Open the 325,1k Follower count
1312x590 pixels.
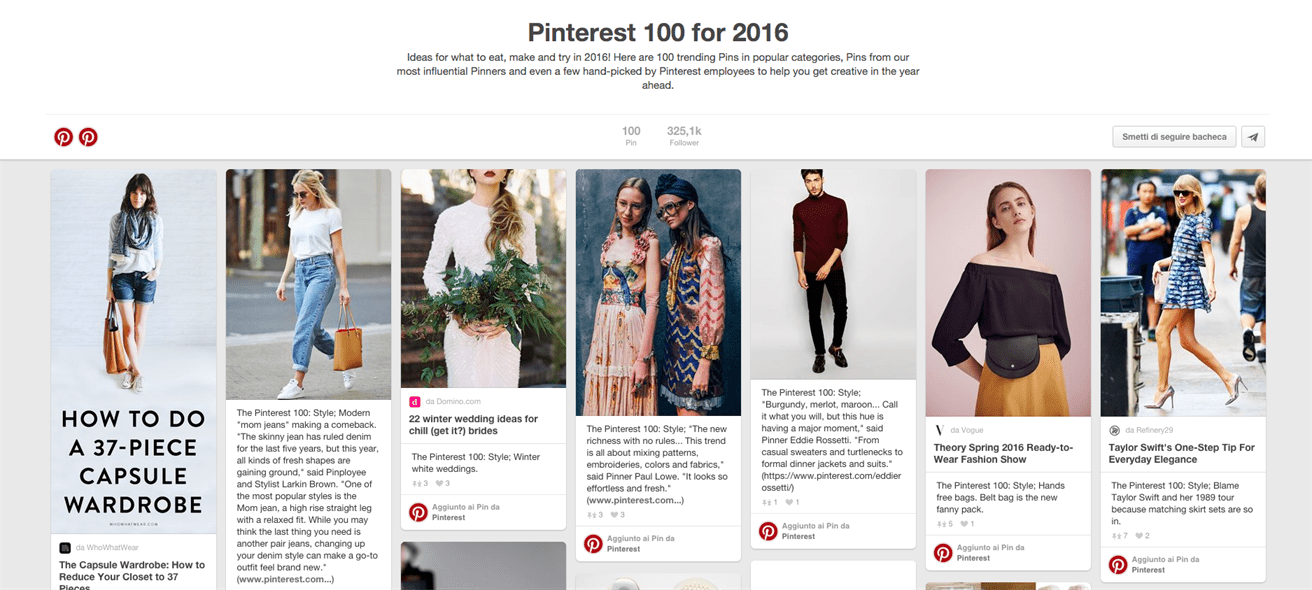[684, 136]
